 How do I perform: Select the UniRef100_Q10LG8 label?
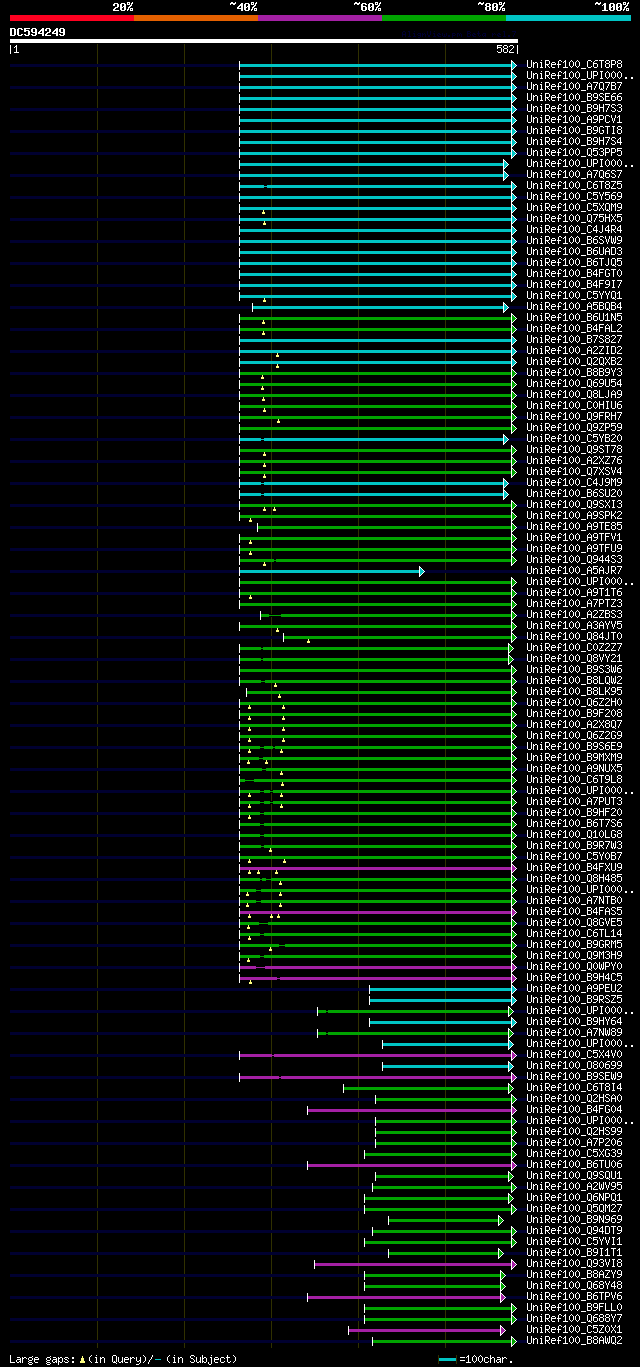(574, 834)
